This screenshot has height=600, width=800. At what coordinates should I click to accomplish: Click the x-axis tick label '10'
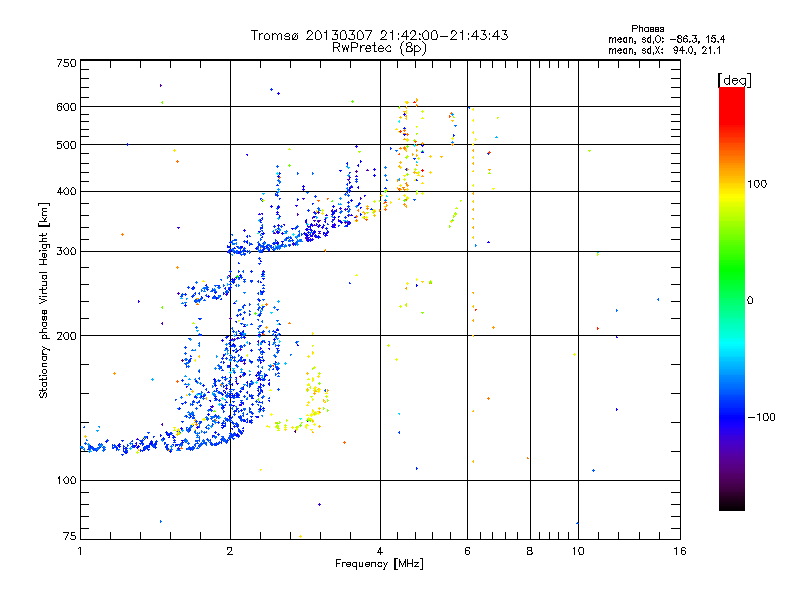tap(578, 551)
